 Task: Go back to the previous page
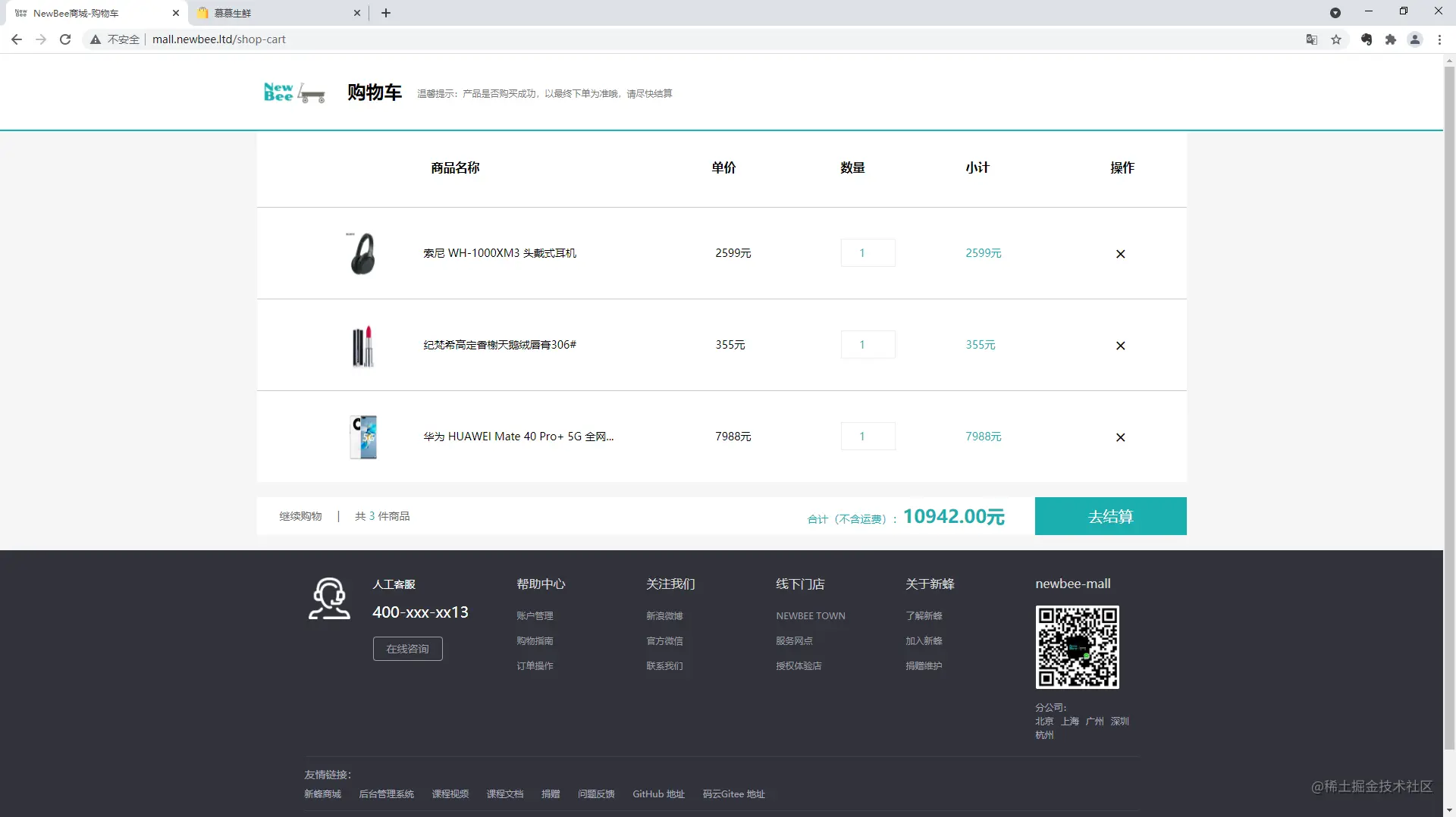[x=17, y=39]
